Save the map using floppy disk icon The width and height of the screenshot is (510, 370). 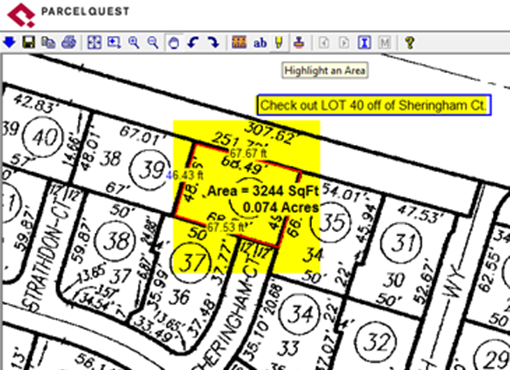tap(29, 42)
